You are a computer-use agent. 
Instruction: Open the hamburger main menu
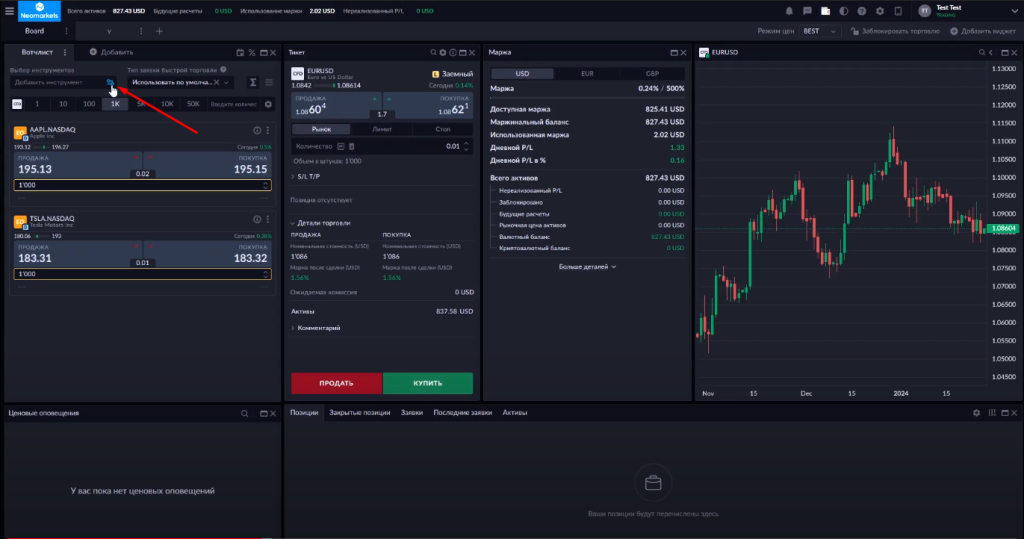[9, 10]
